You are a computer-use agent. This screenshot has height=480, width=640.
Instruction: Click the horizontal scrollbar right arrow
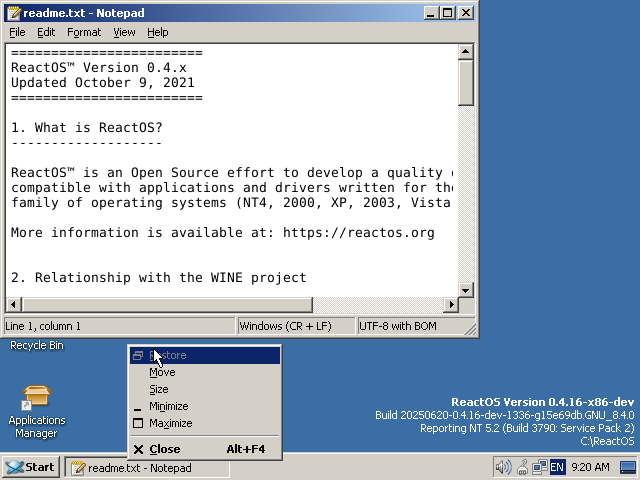tap(451, 304)
